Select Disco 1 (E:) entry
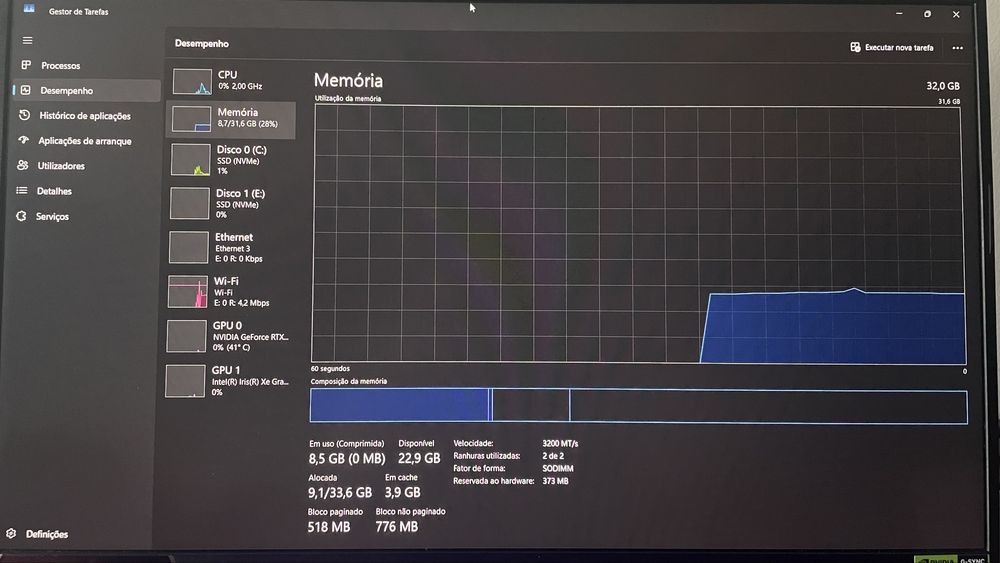Image resolution: width=1000 pixels, height=563 pixels. pyautogui.click(x=230, y=203)
